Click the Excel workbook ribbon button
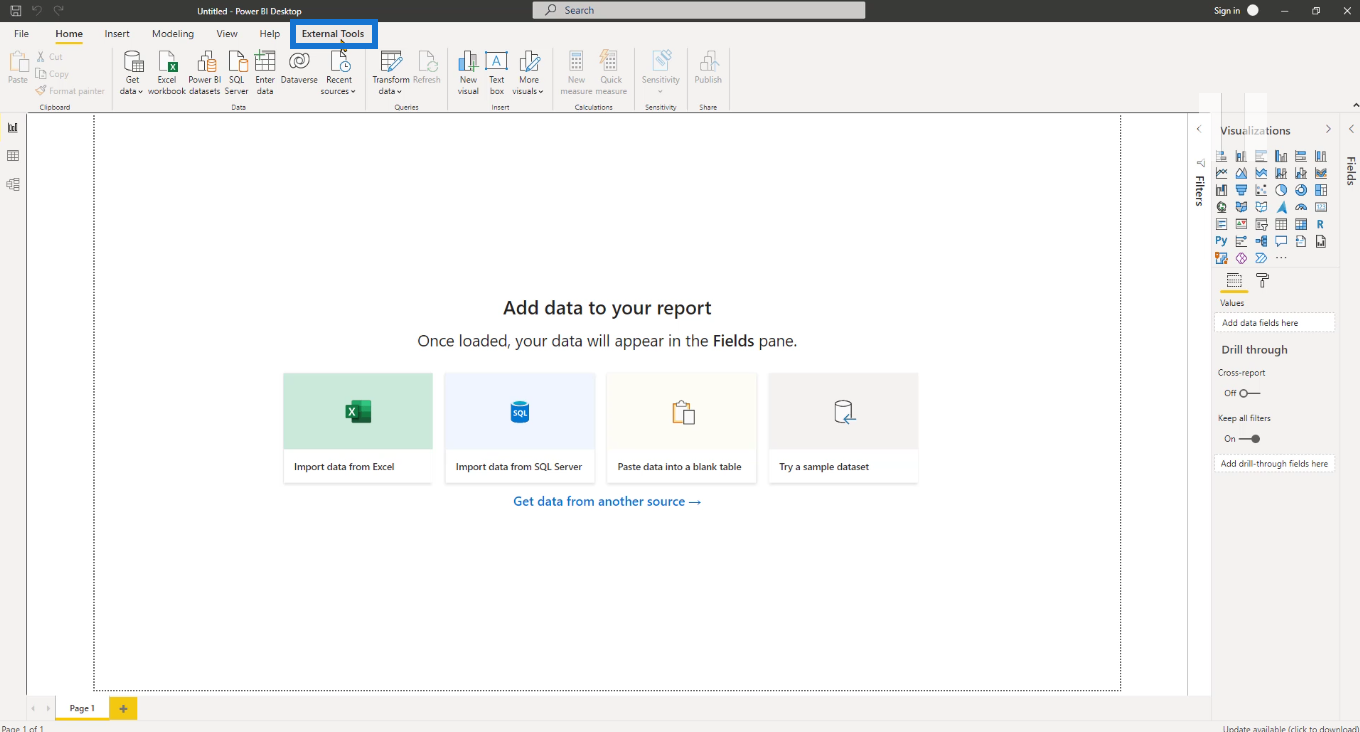The image size is (1360, 732). coord(167,73)
